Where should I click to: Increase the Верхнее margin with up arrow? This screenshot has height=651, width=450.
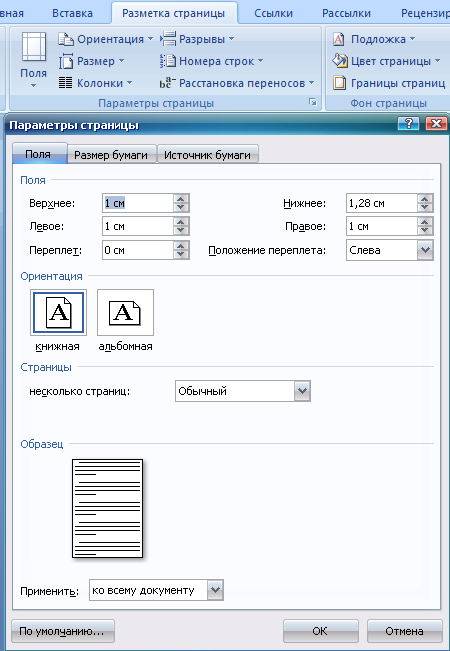[181, 199]
